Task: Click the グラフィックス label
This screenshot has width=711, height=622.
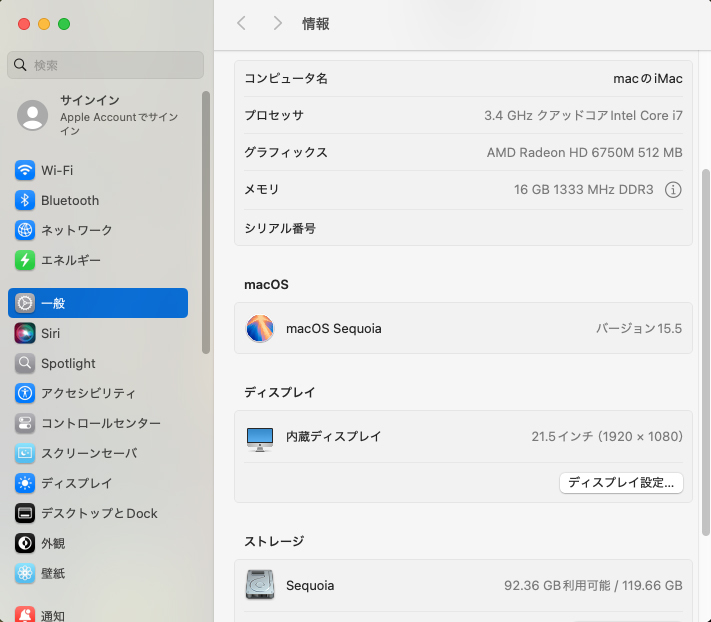Action: (286, 152)
